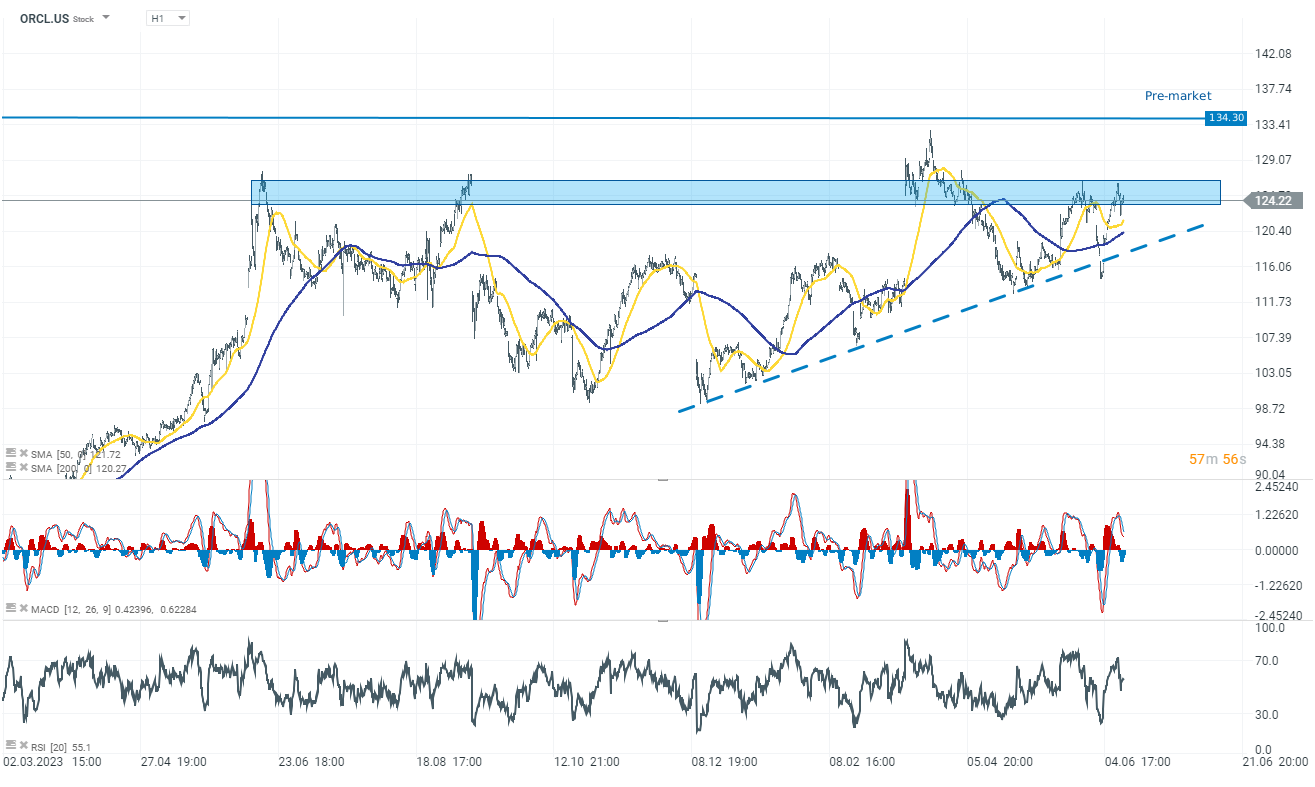
Task: Open settings icon for SMA 200 indicator
Action: tap(11, 467)
